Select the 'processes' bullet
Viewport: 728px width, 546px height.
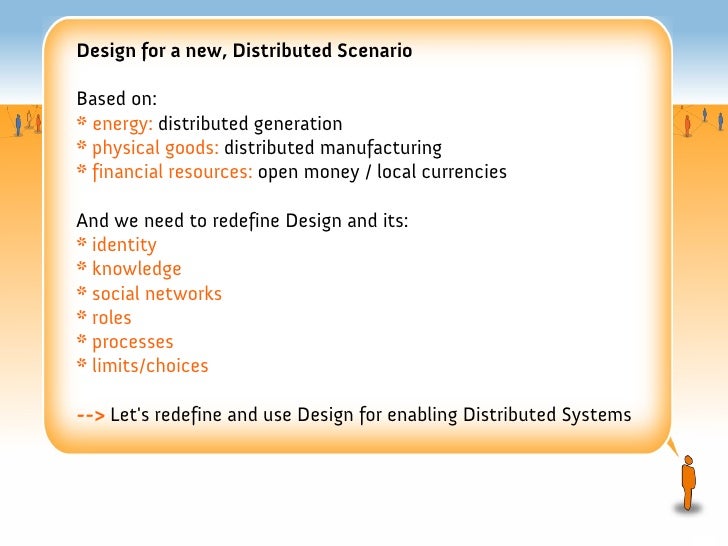tap(125, 342)
